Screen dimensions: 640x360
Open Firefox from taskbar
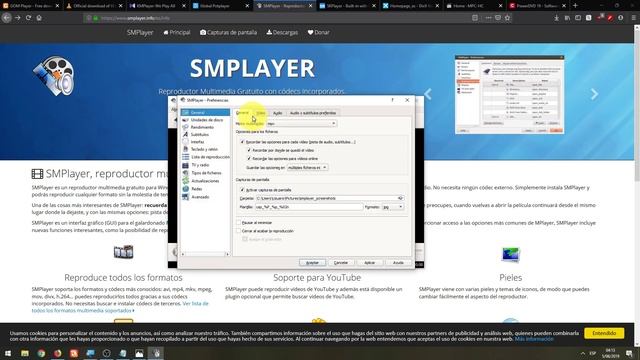tap(57, 353)
